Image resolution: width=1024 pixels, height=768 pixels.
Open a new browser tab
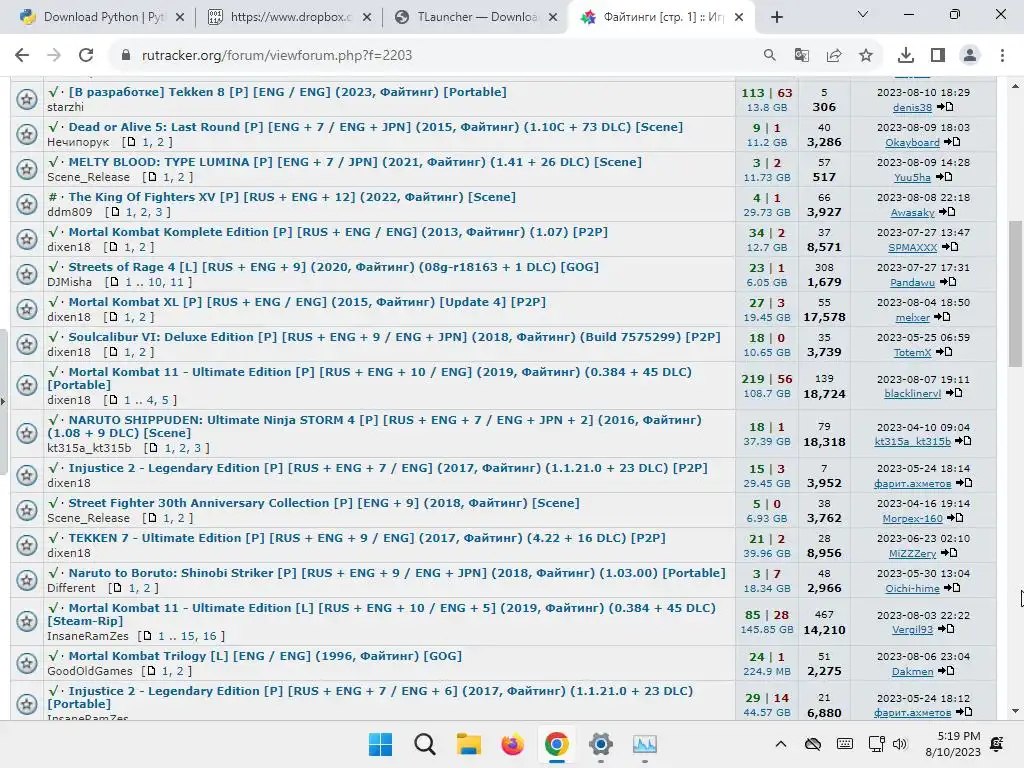(776, 17)
